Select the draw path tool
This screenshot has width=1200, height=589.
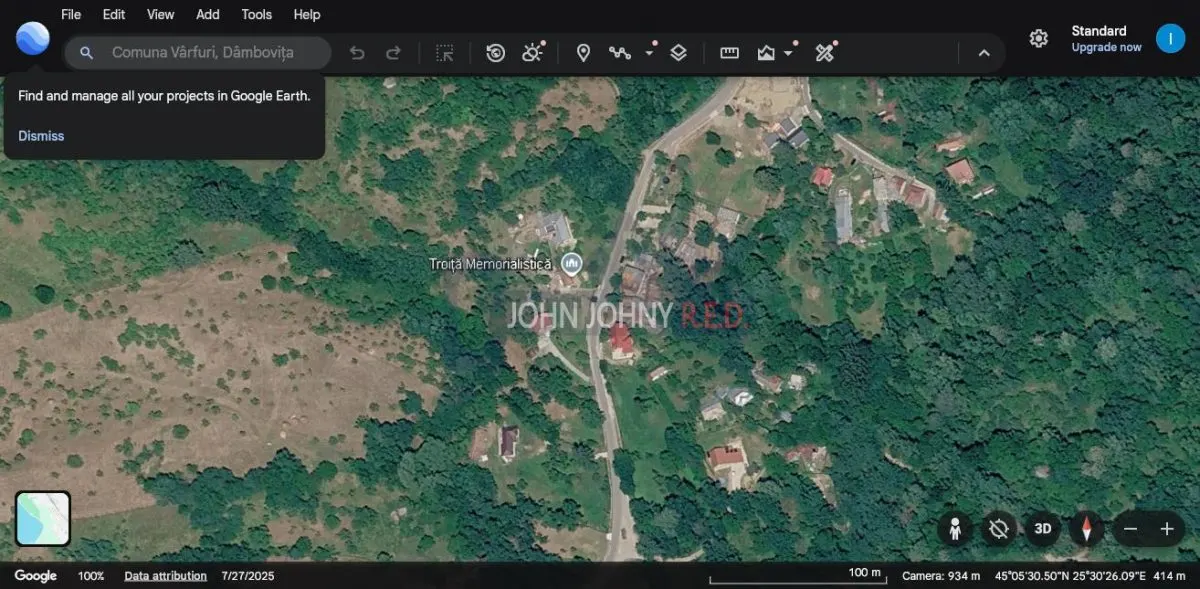(x=620, y=53)
